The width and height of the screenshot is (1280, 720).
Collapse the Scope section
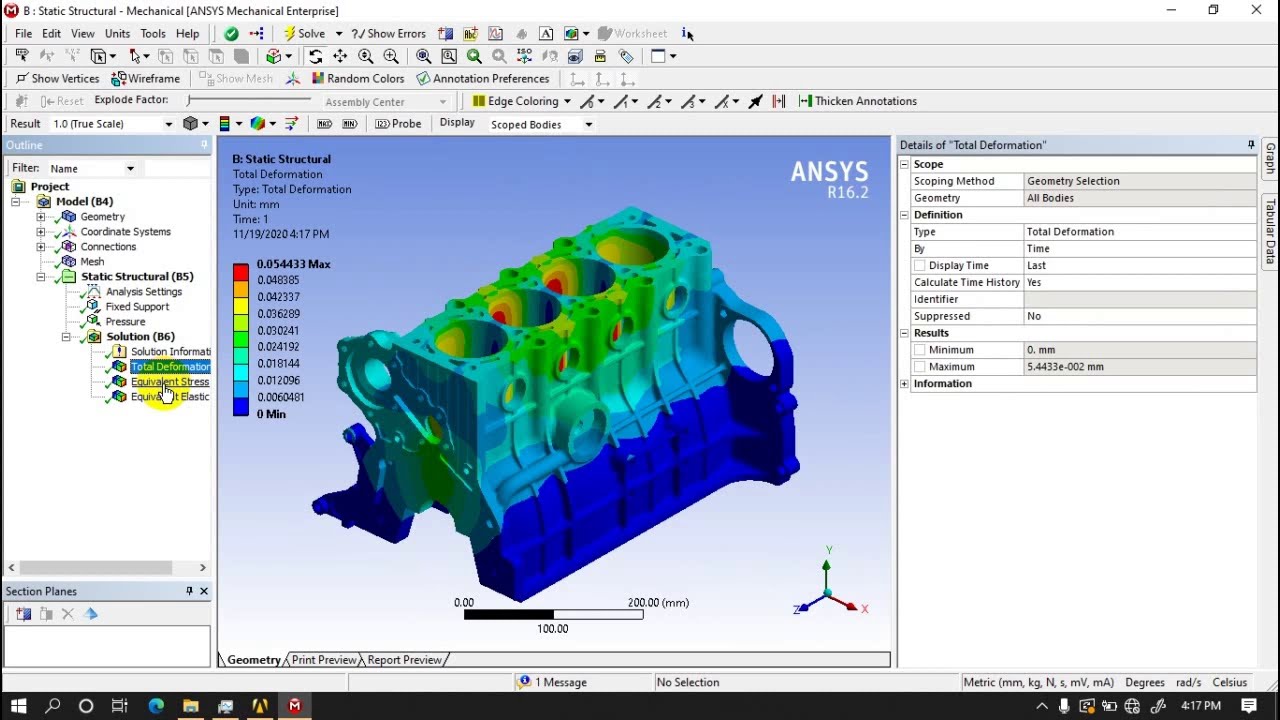coord(904,164)
